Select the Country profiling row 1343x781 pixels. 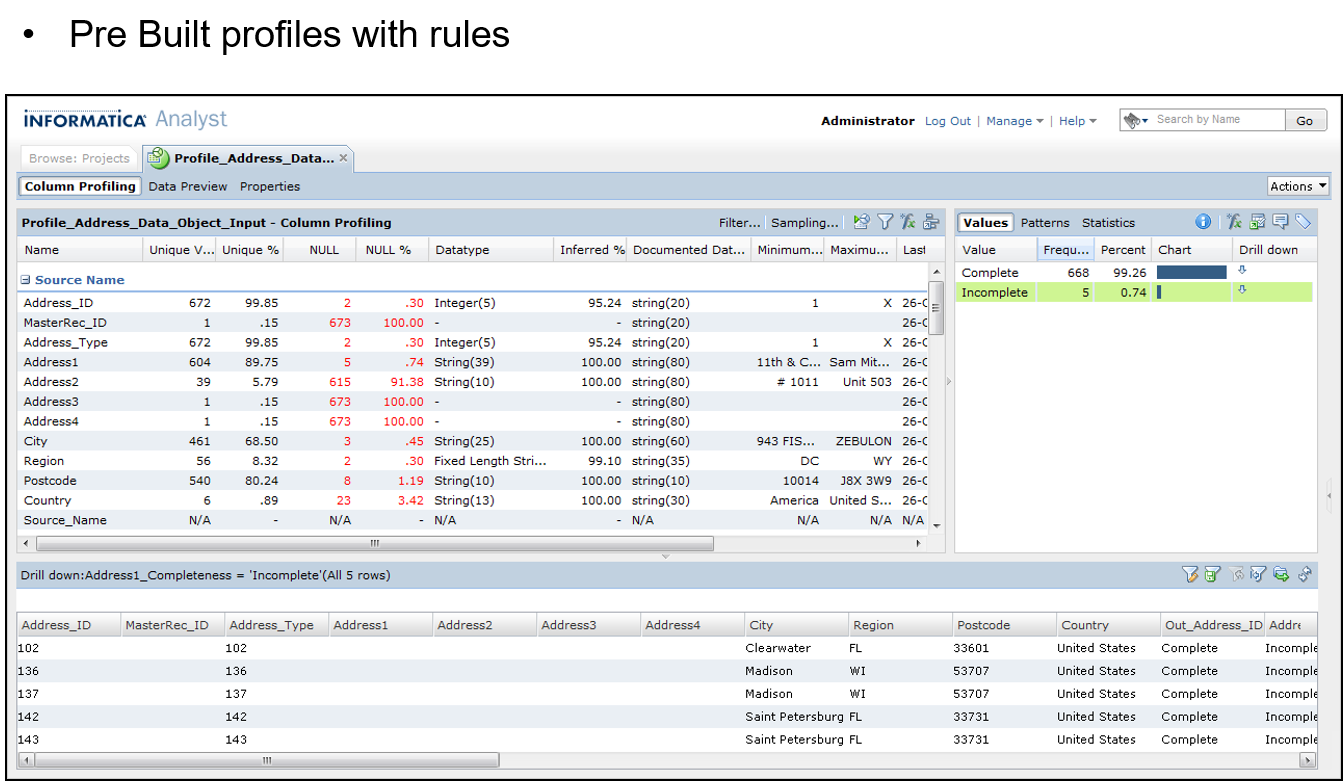pos(472,500)
